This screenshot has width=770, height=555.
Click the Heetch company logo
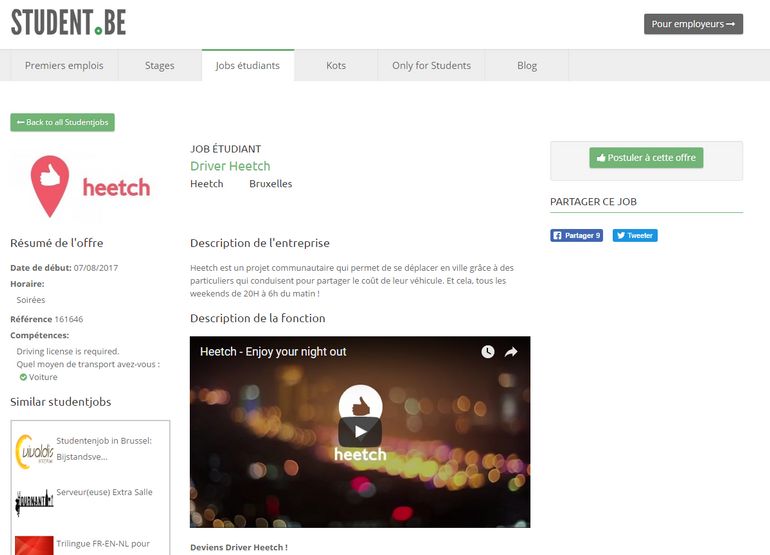[x=90, y=187]
